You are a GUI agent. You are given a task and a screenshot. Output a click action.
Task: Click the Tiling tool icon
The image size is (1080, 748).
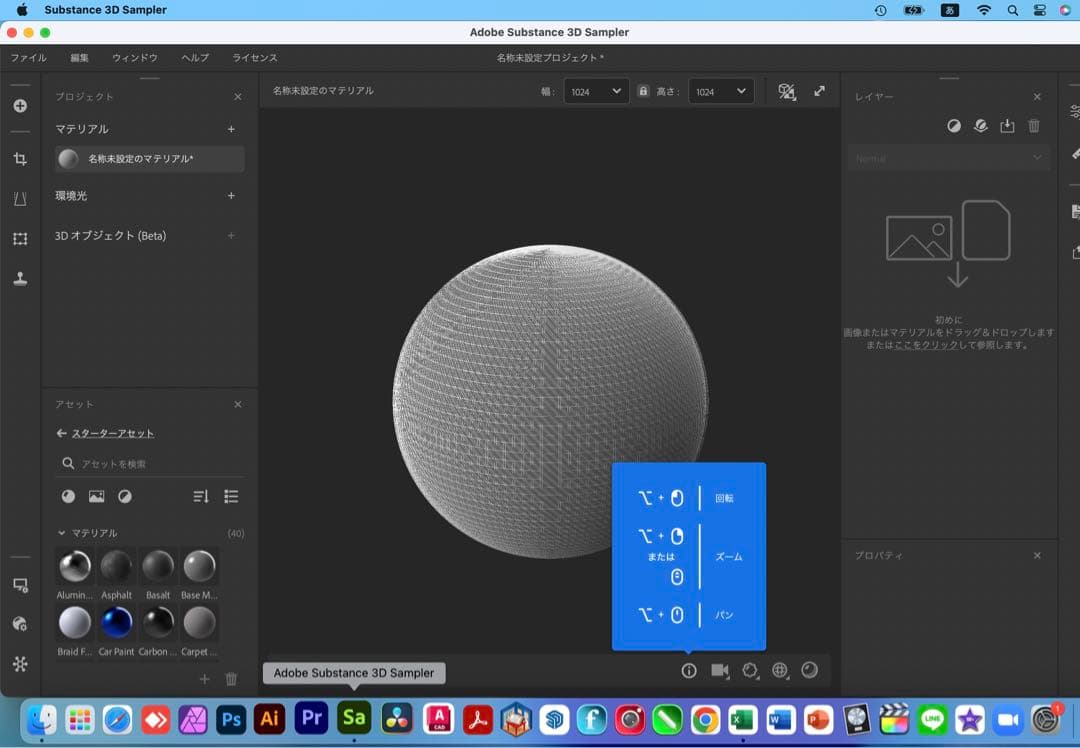coord(20,239)
